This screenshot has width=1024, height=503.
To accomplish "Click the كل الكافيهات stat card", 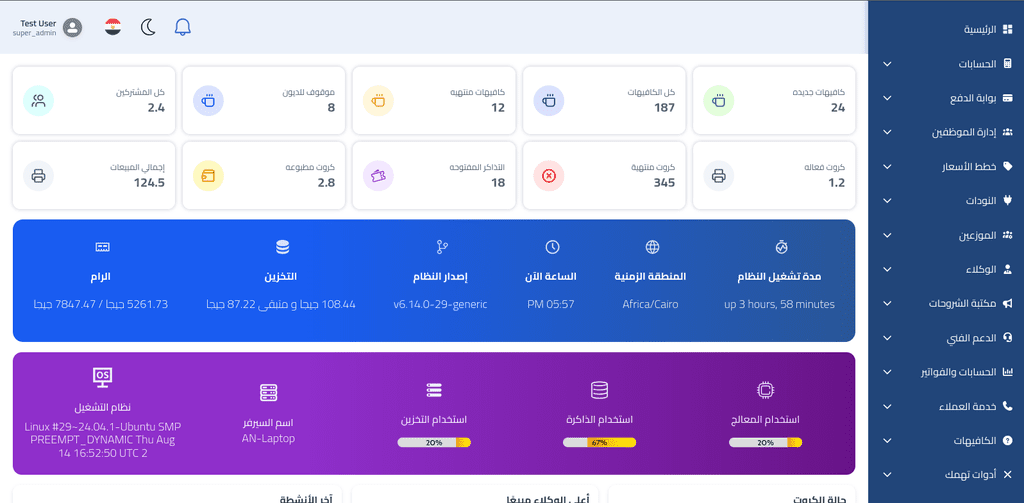I will pyautogui.click(x=604, y=101).
